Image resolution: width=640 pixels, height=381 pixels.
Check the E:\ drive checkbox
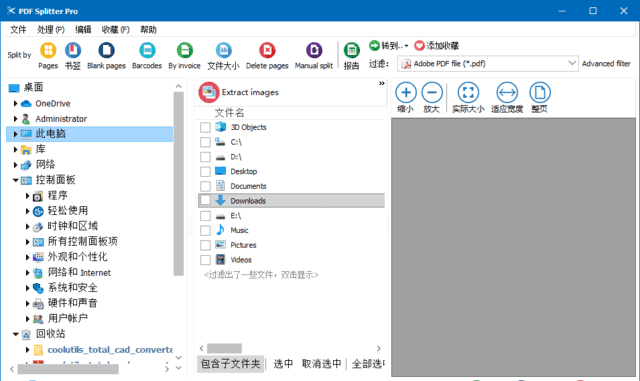coord(205,216)
